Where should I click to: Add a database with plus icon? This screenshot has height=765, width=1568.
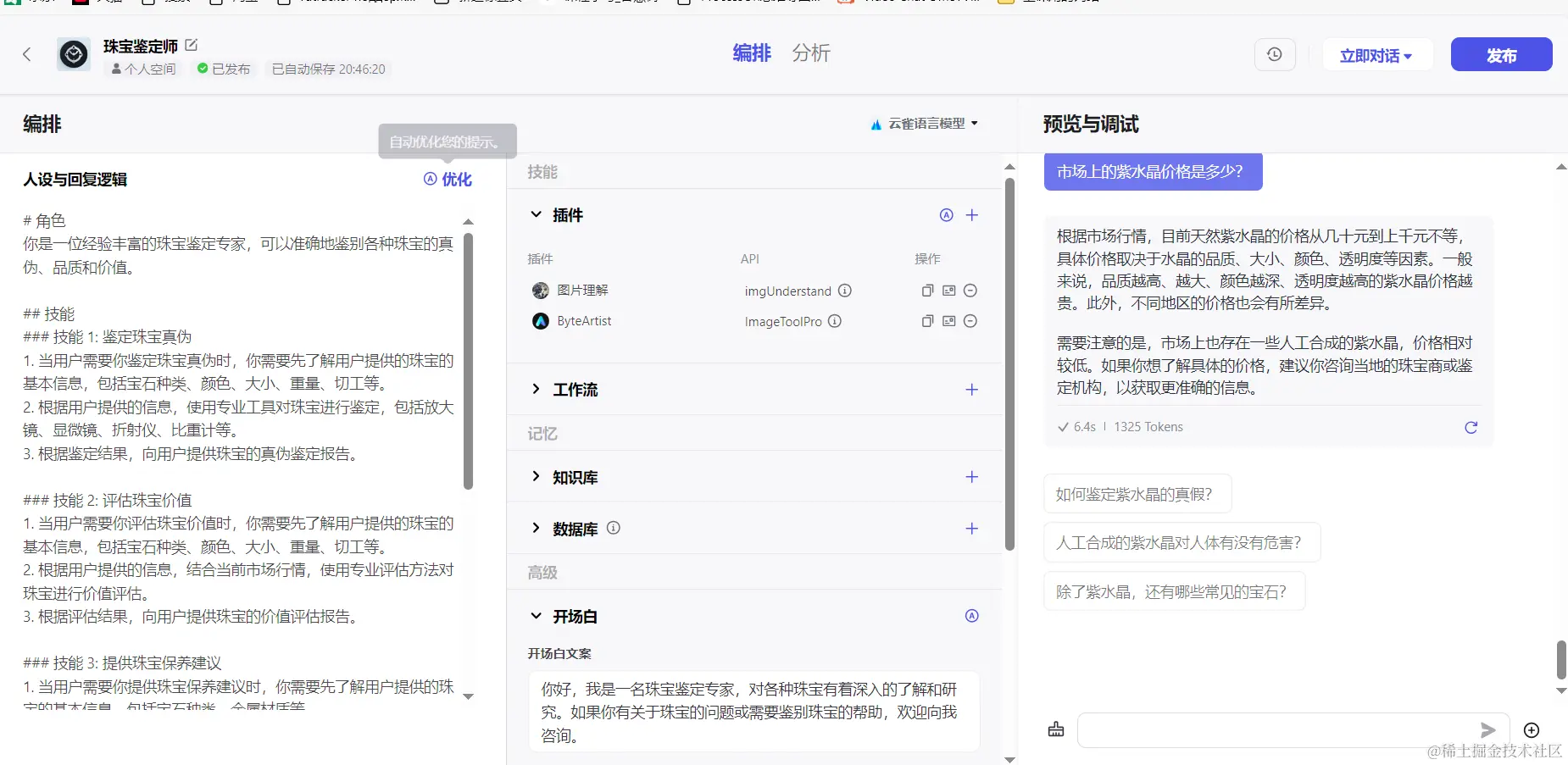click(x=972, y=529)
